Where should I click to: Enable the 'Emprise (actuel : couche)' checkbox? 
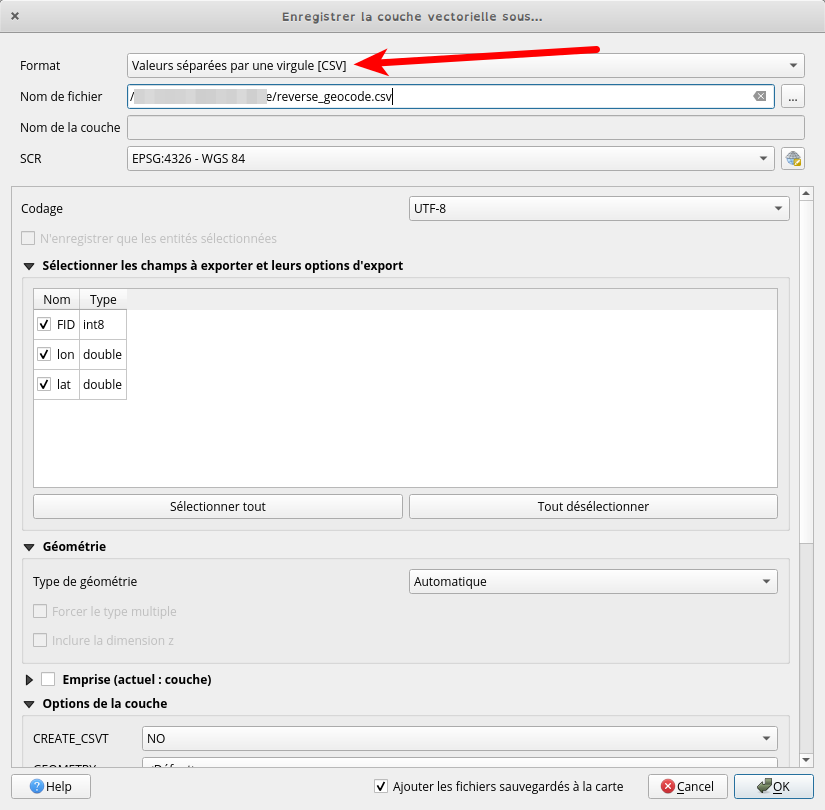tap(47, 679)
